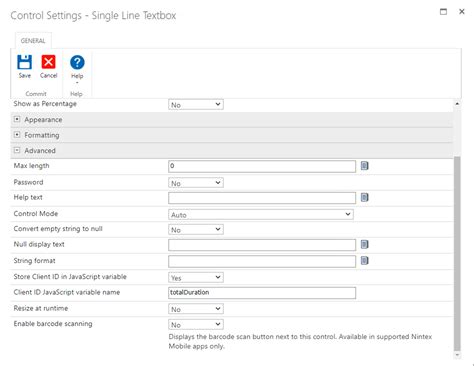
Task: Click the Null display text input field
Action: (x=262, y=245)
